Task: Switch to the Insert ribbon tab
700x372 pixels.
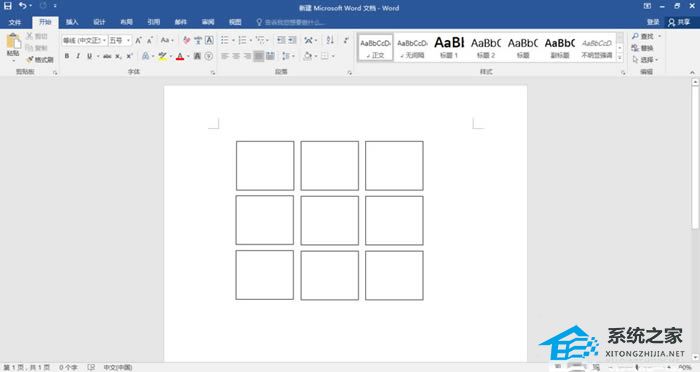Action: pyautogui.click(x=72, y=22)
